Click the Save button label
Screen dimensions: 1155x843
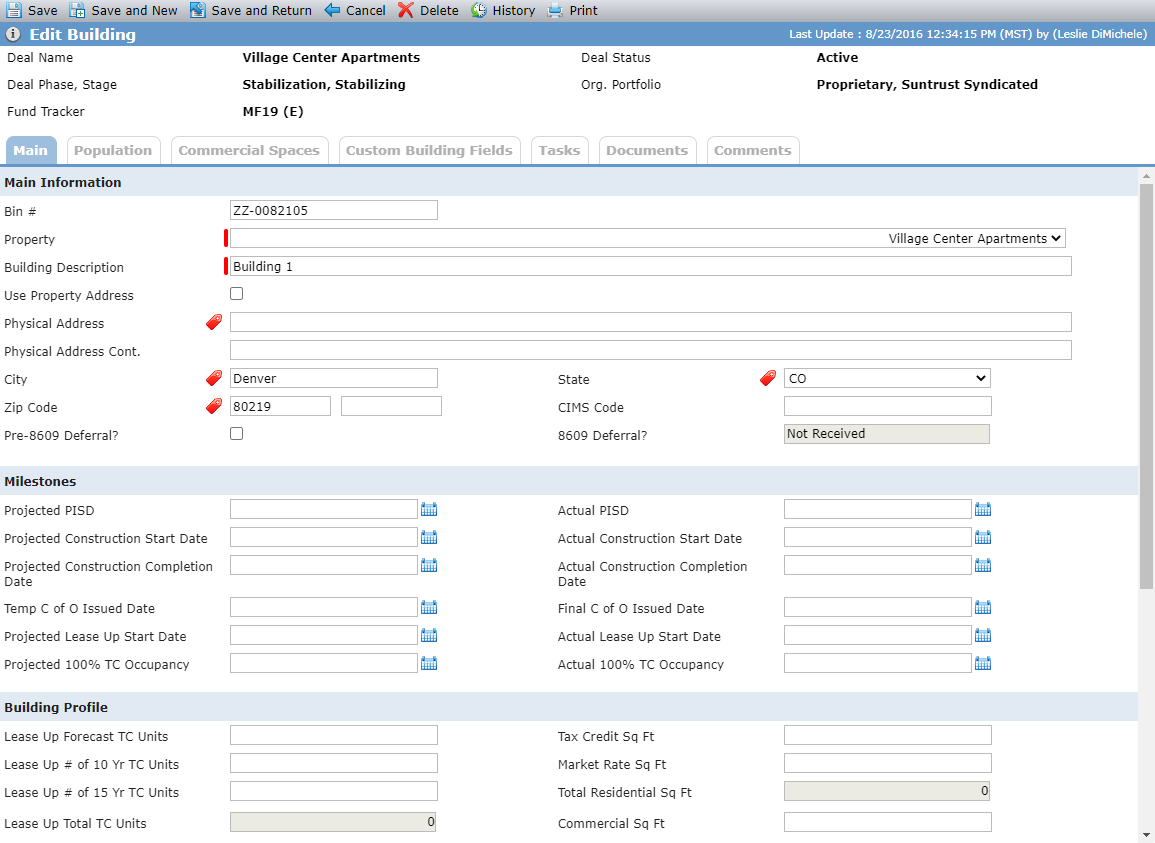(43, 10)
